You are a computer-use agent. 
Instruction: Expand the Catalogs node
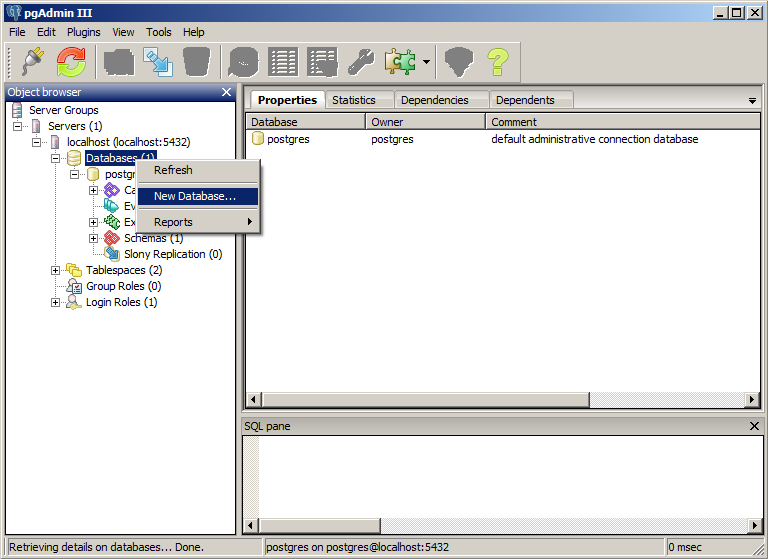tap(94, 190)
